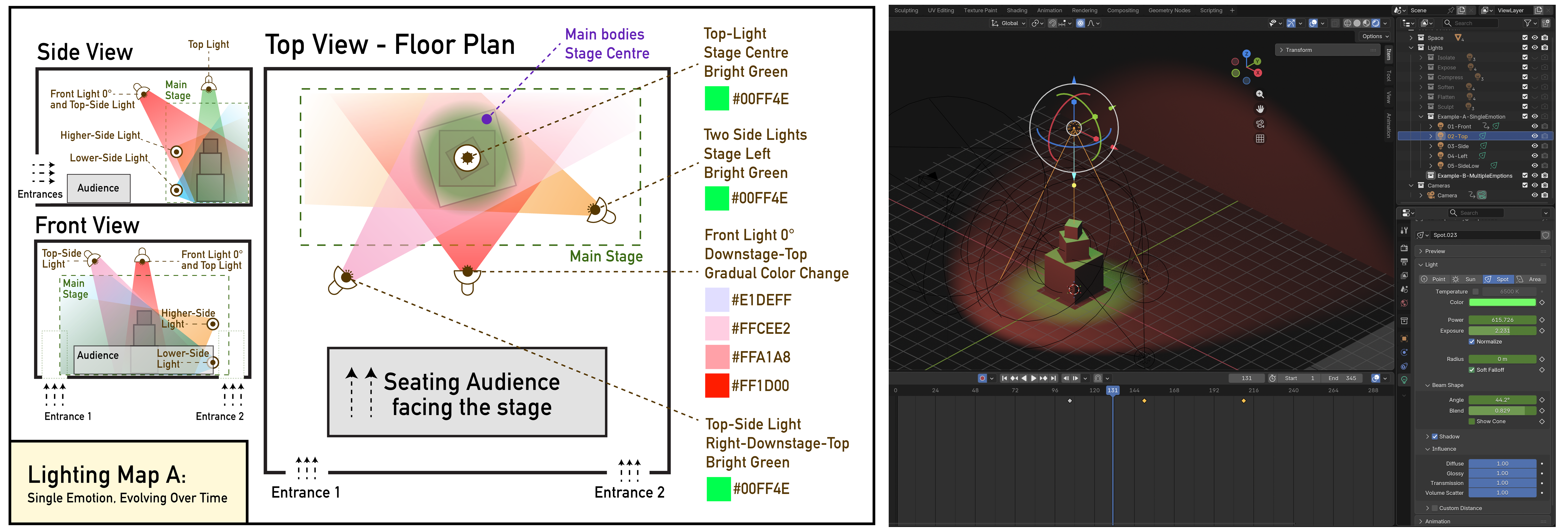Jump to the timeline end frame
This screenshot has width=1568, height=532.
coord(1054,378)
